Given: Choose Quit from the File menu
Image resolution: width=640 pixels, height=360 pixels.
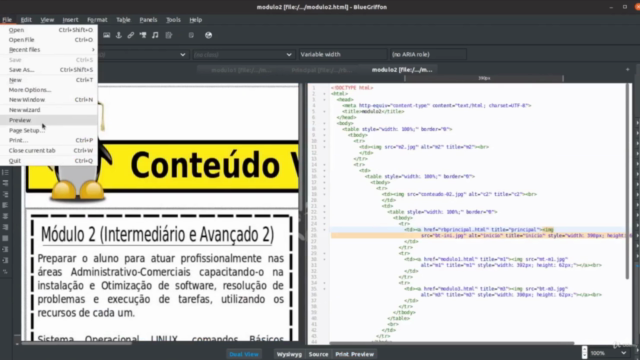Looking at the screenshot, I should coord(49,160).
